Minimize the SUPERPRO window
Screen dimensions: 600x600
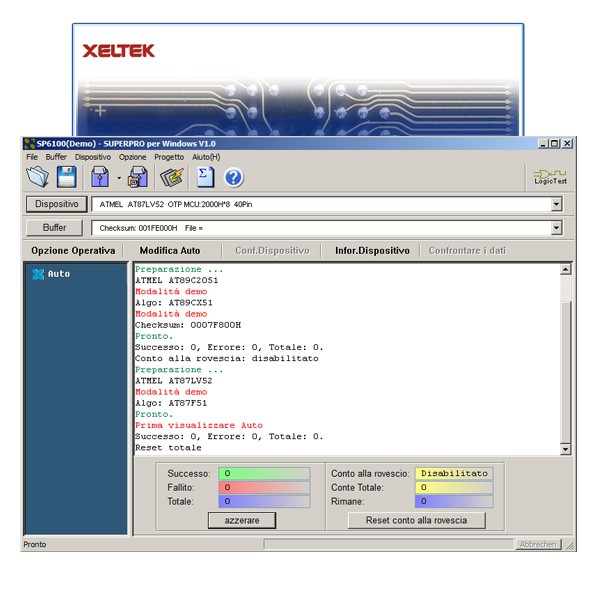(x=543, y=143)
